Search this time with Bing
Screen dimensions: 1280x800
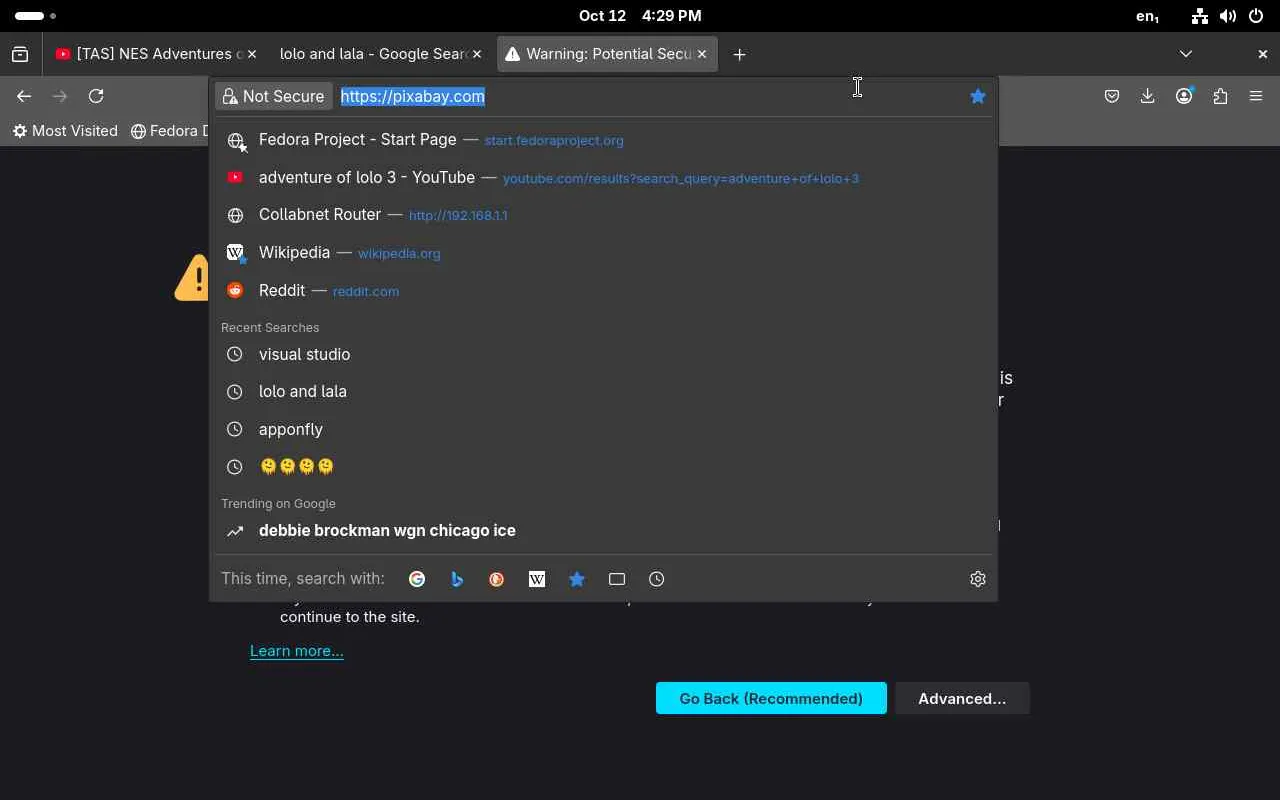click(x=457, y=579)
